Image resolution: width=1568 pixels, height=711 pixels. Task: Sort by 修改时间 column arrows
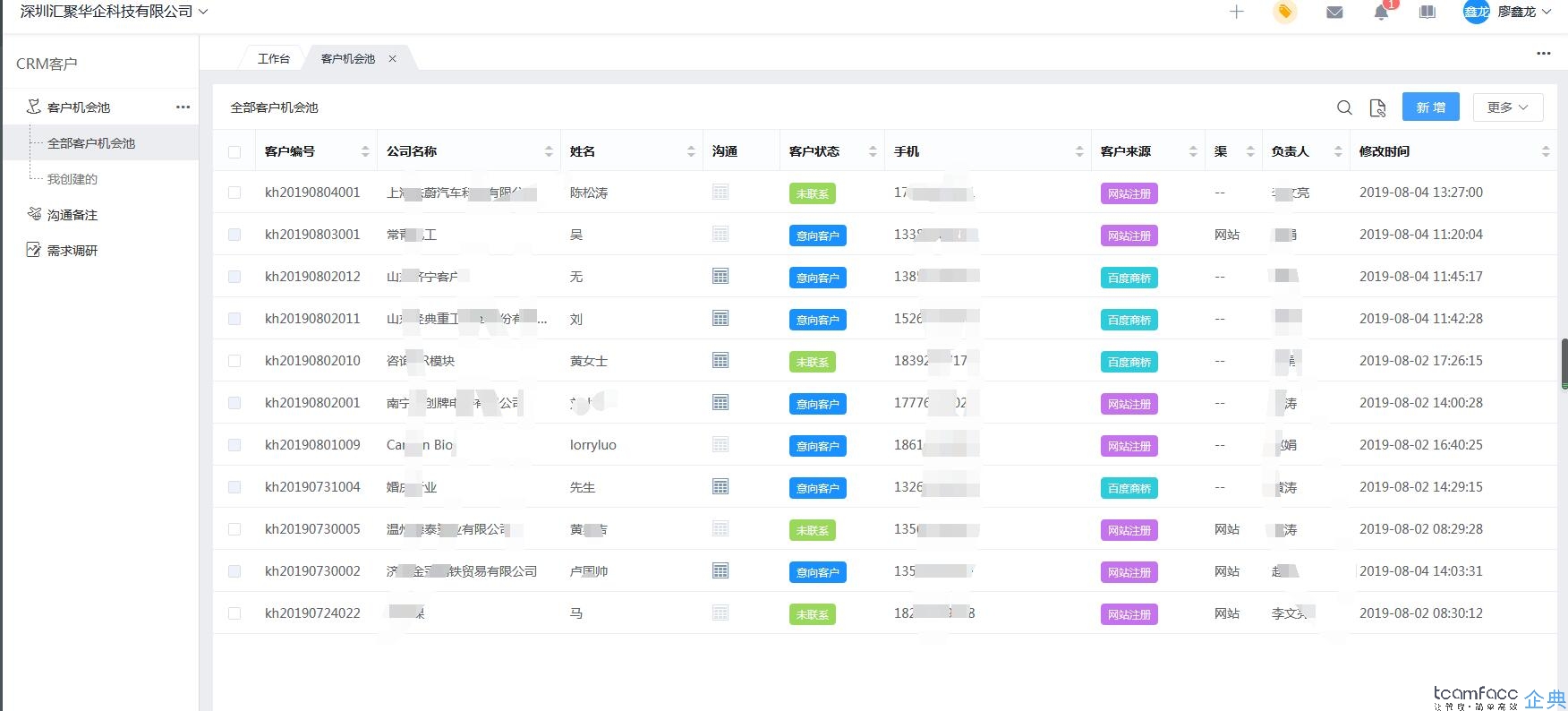(x=1546, y=151)
